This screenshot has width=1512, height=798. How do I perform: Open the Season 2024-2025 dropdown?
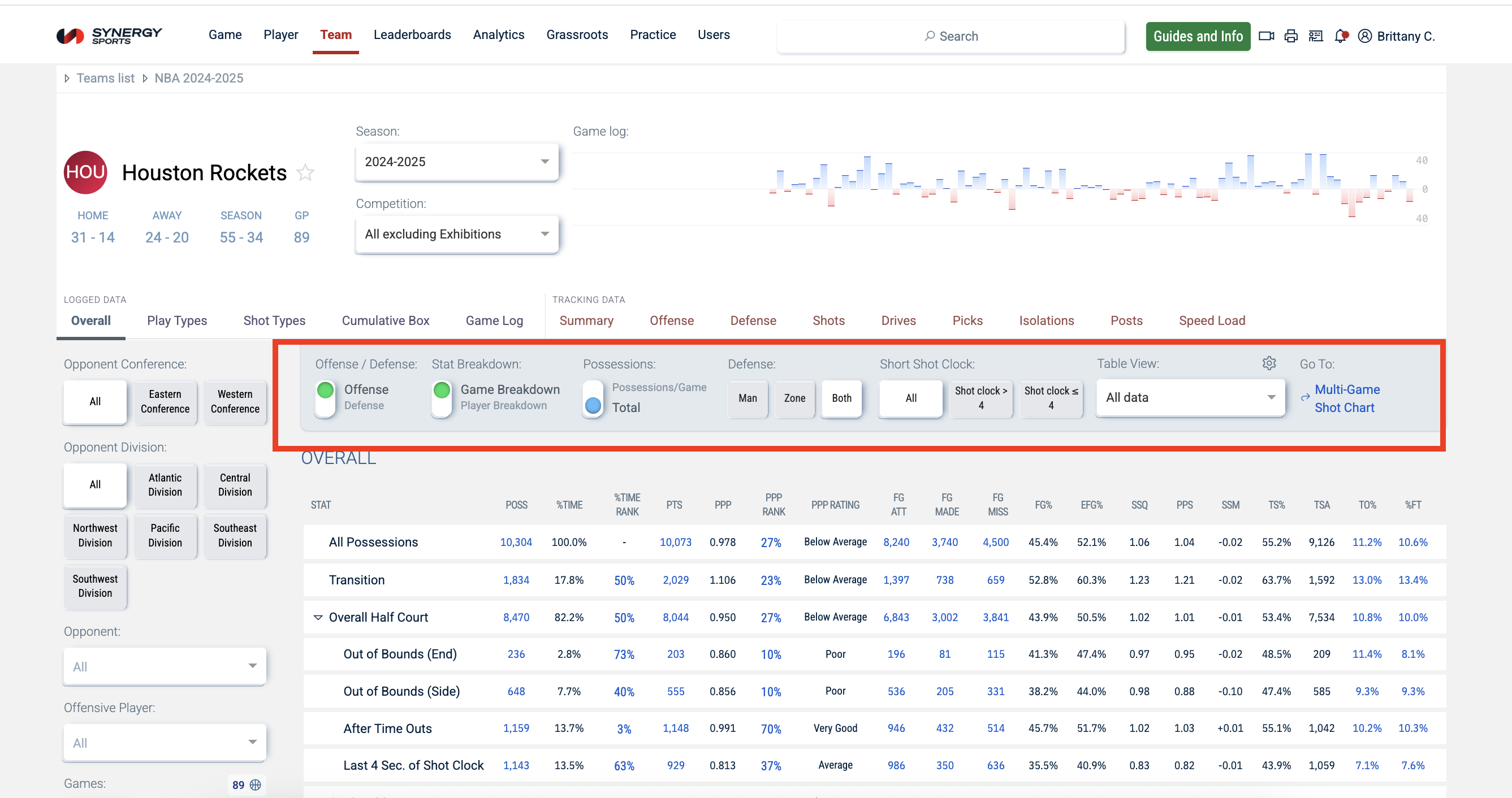pyautogui.click(x=457, y=162)
